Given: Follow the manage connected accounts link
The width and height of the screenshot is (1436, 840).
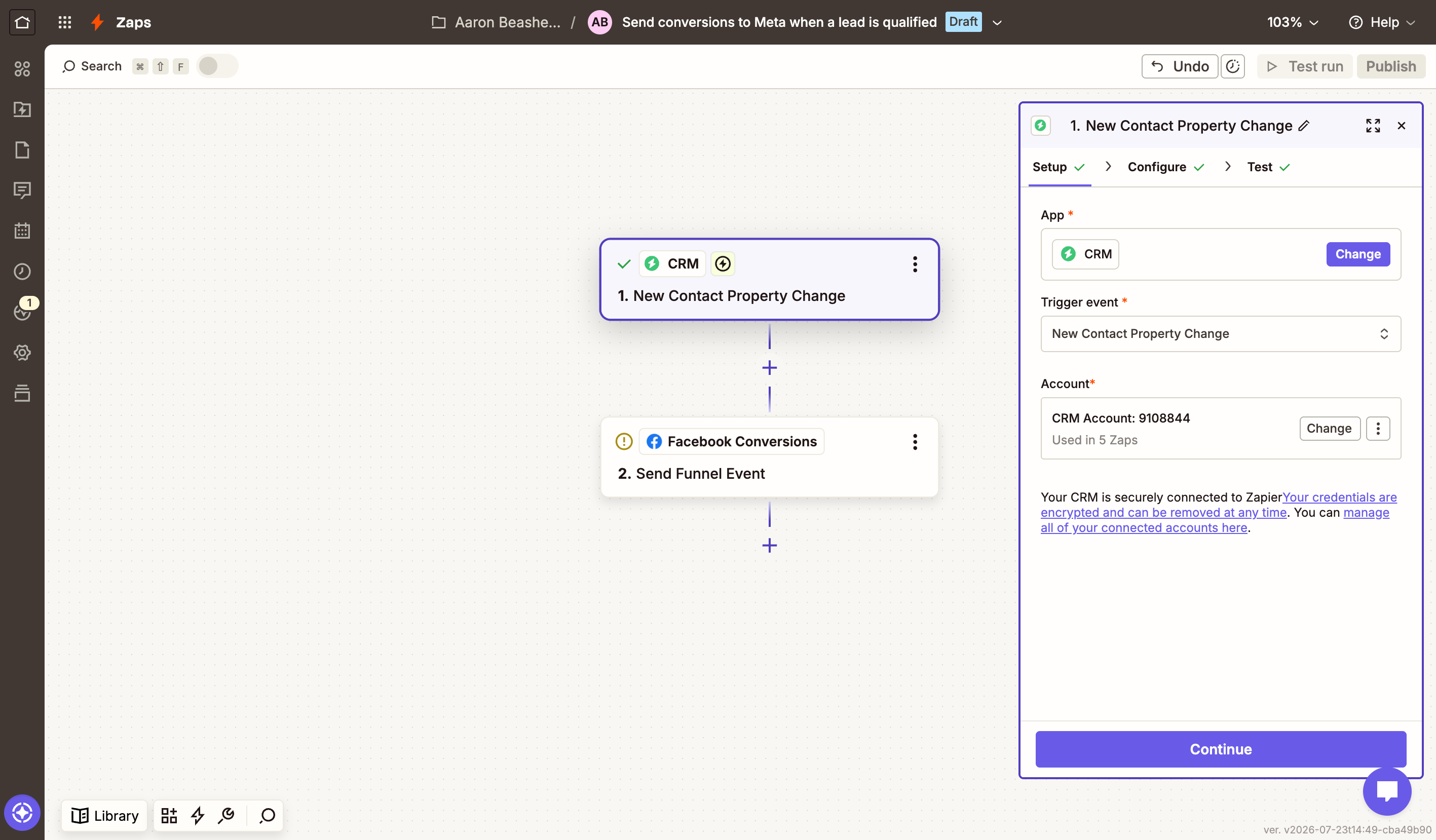Looking at the screenshot, I should pyautogui.click(x=1215, y=520).
